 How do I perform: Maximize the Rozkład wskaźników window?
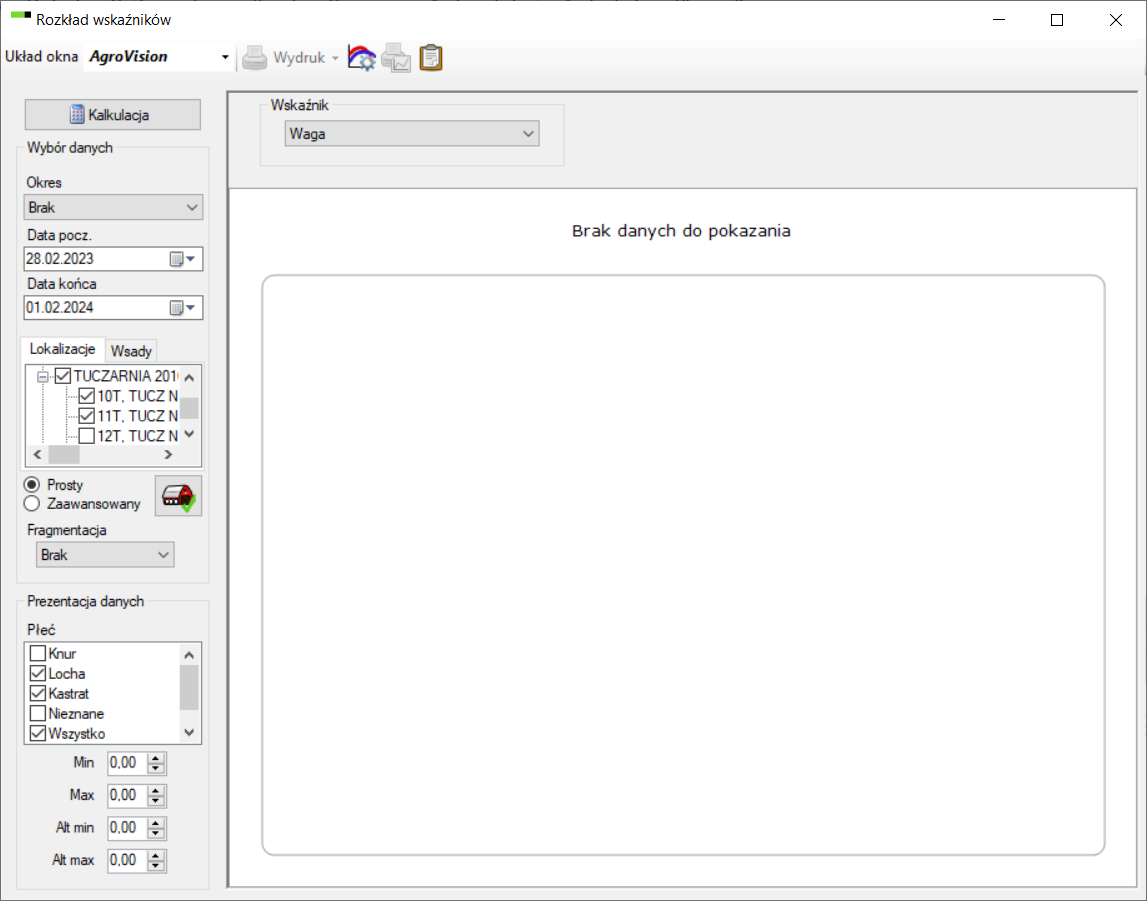click(x=1056, y=20)
